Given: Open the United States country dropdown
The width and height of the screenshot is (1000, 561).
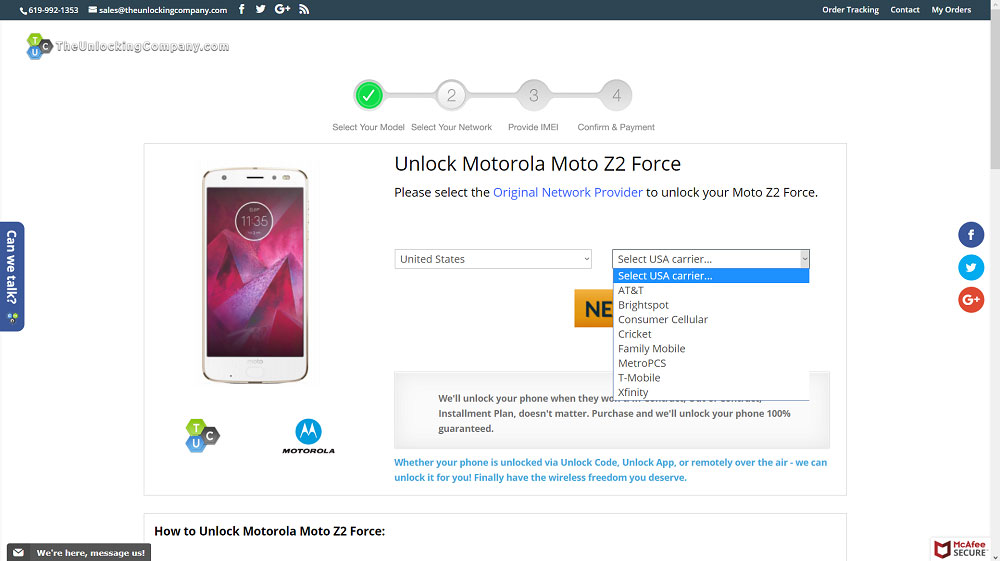Looking at the screenshot, I should point(493,259).
